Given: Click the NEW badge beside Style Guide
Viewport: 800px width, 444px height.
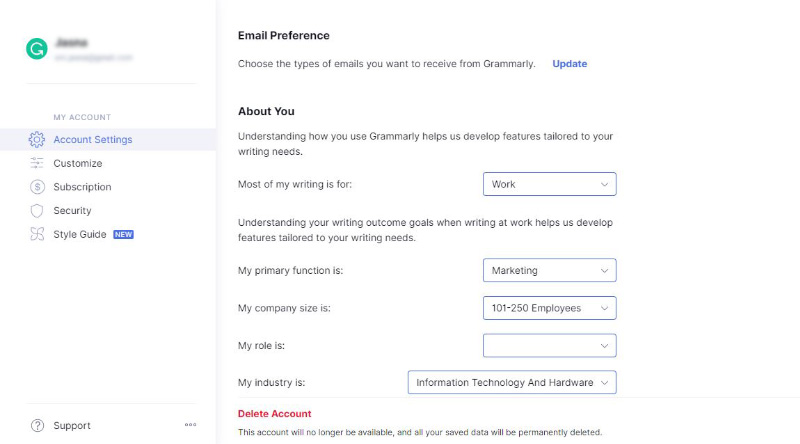Looking at the screenshot, I should (x=123, y=234).
